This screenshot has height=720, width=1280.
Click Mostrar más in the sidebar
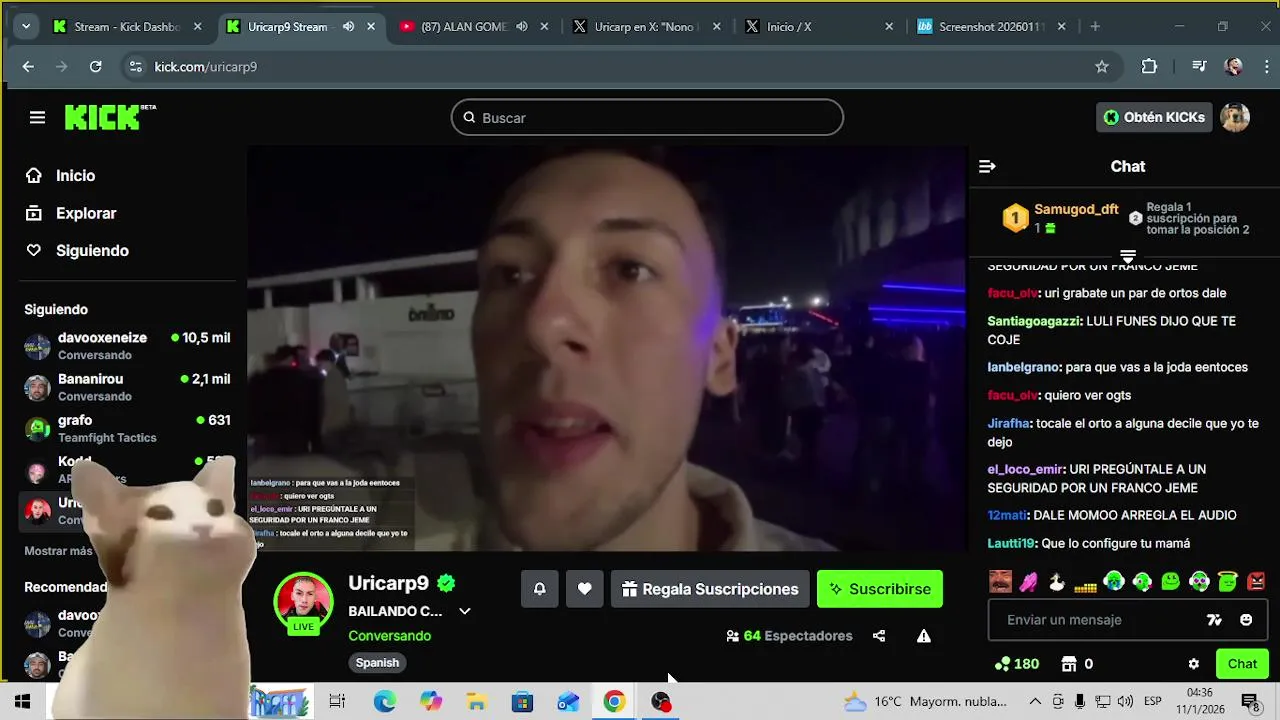point(58,551)
